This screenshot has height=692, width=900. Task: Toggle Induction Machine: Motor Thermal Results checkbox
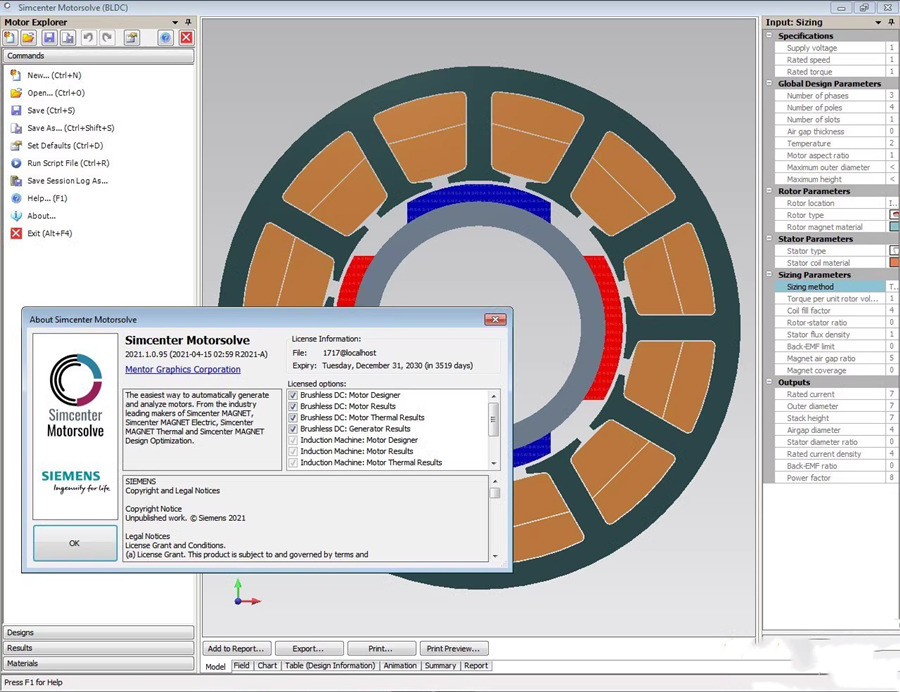(293, 462)
